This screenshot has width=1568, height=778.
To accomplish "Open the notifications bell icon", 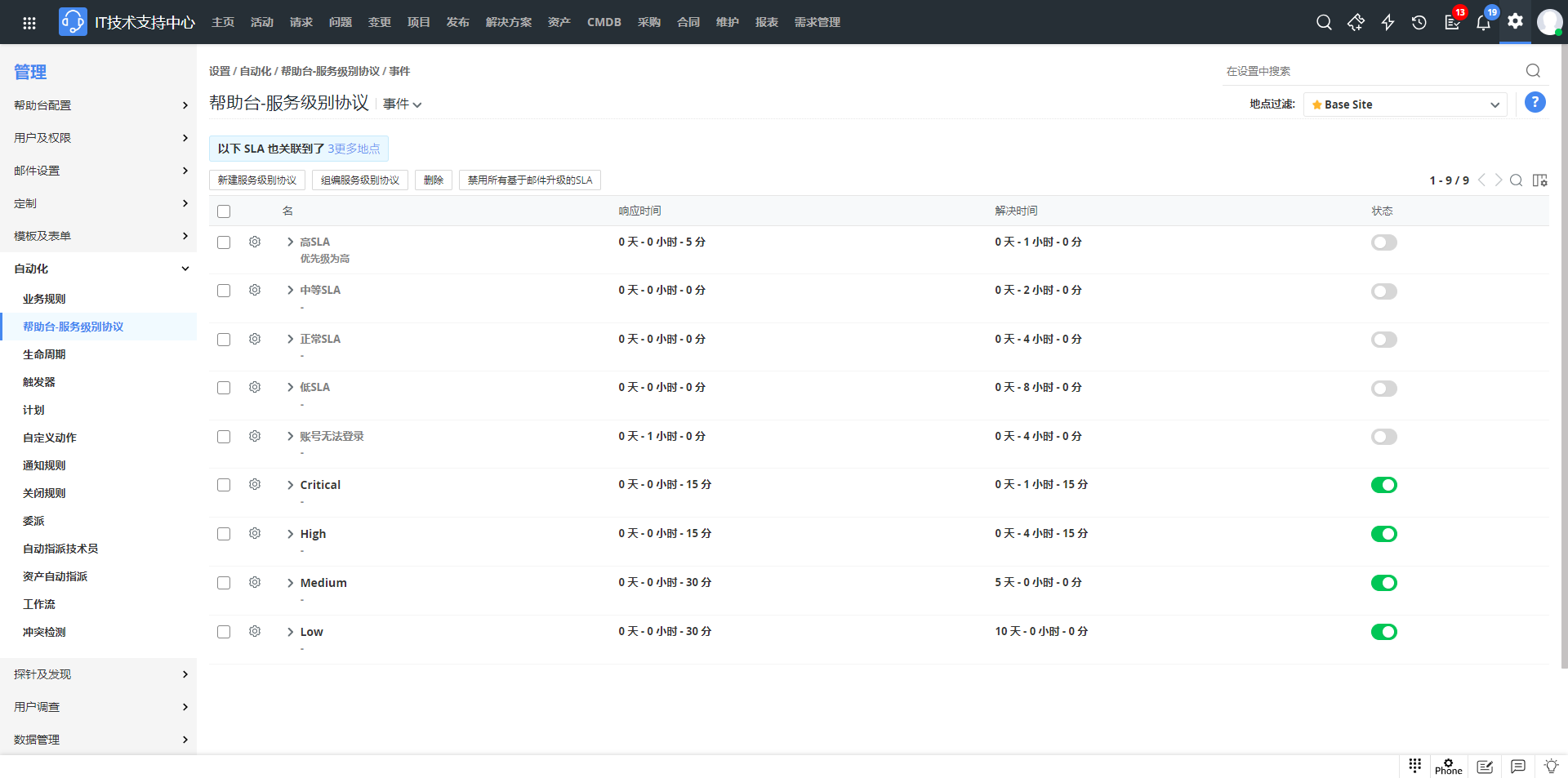I will pyautogui.click(x=1484, y=22).
